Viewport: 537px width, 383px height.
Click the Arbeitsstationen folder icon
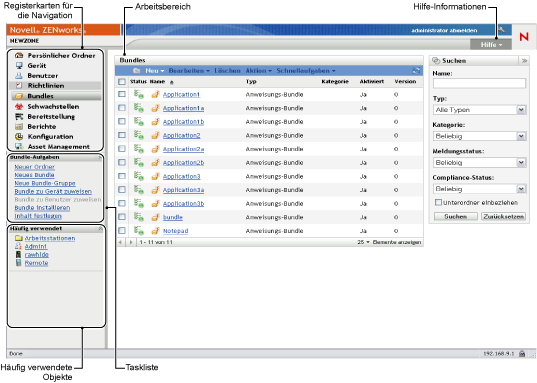18,238
